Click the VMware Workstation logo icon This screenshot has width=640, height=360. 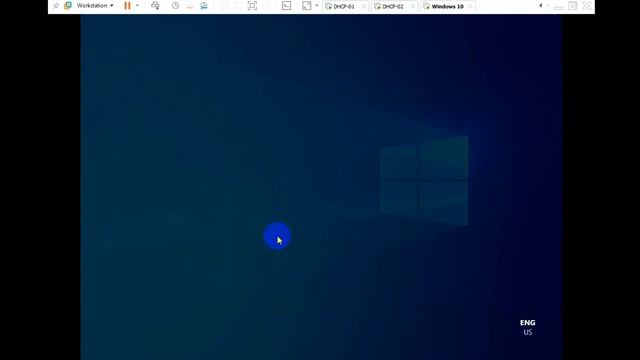tap(68, 6)
